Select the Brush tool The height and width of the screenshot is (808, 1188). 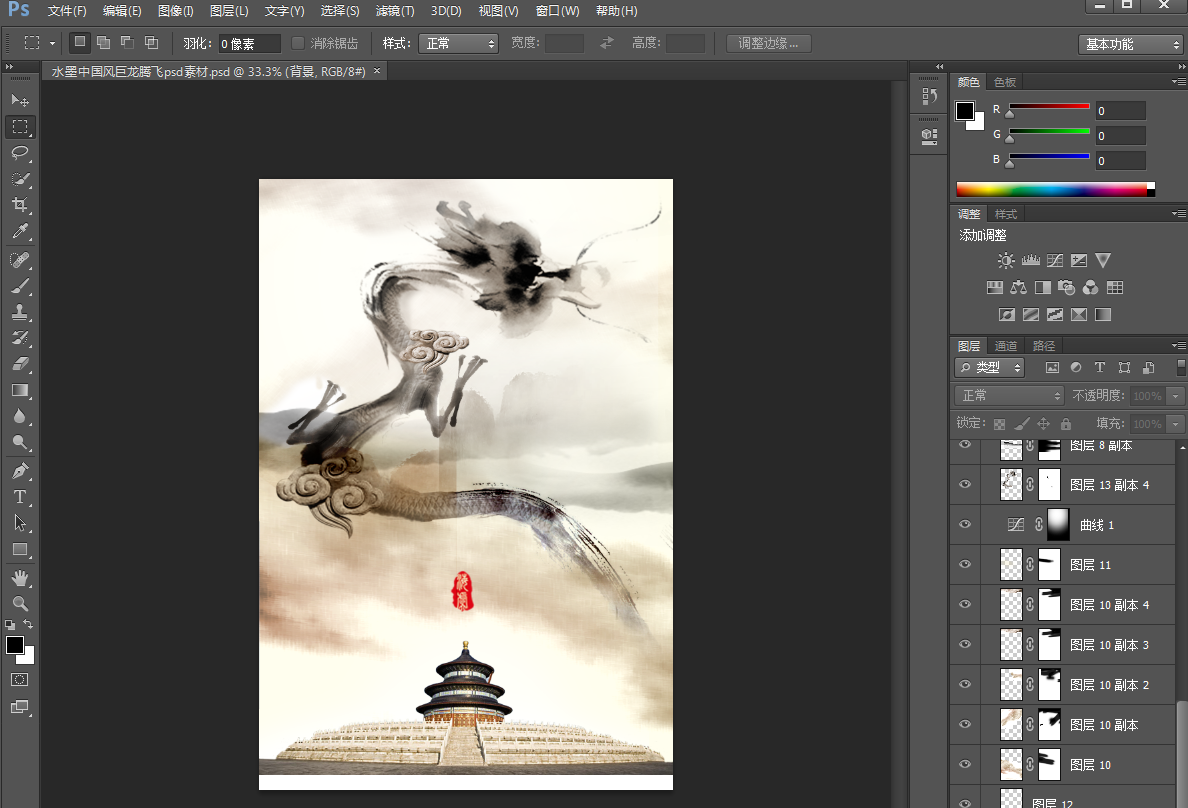coord(20,286)
